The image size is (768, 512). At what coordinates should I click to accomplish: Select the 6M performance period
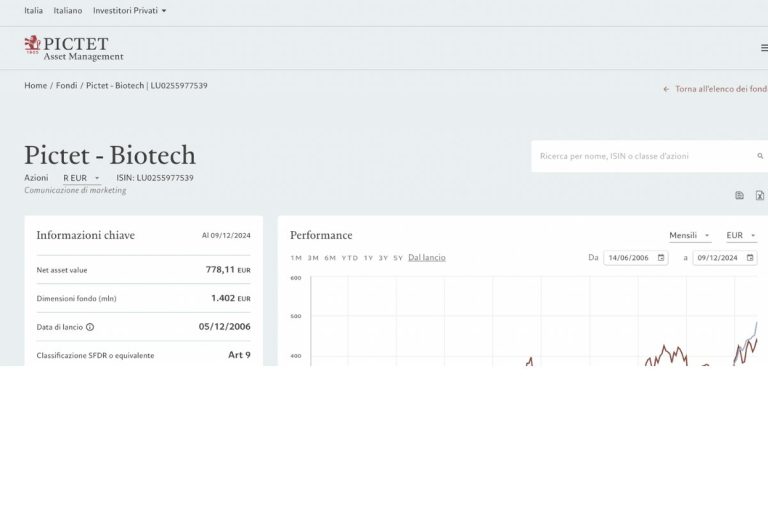tap(330, 258)
